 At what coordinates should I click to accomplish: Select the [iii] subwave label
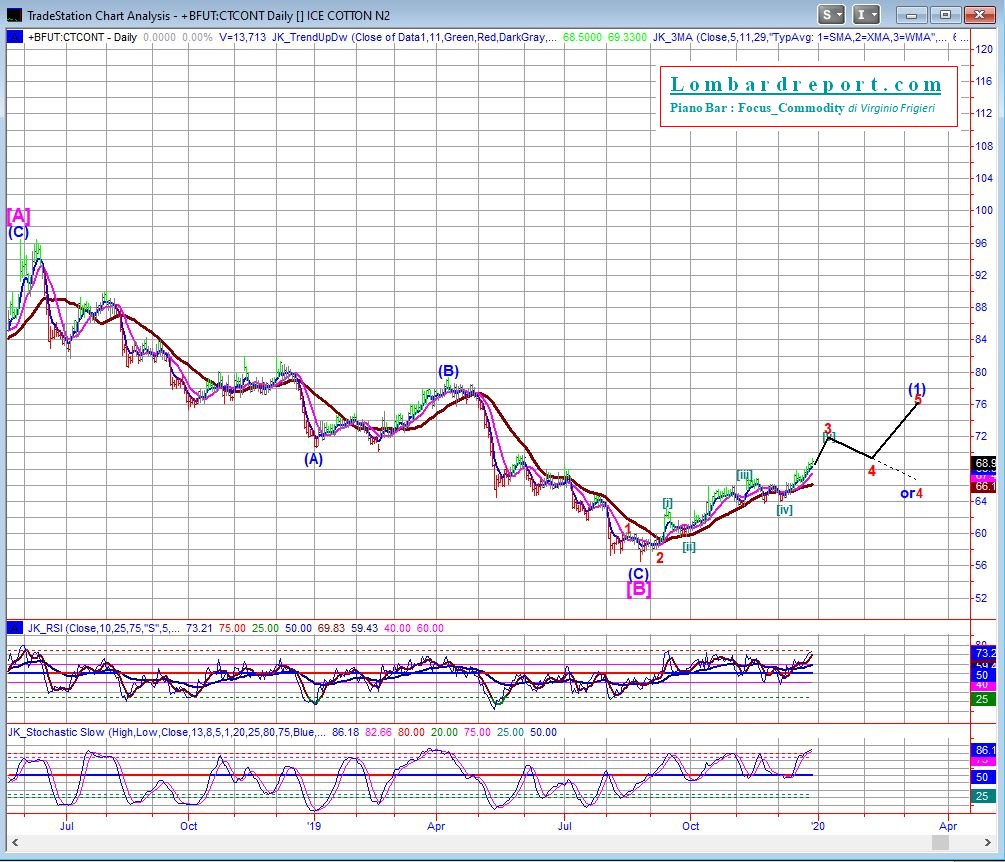[x=744, y=474]
